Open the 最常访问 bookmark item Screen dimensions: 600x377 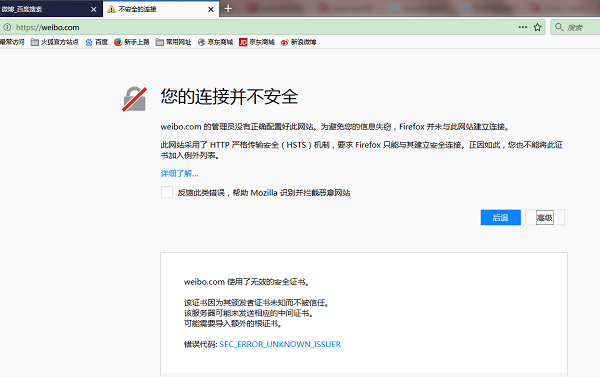(x=12, y=42)
